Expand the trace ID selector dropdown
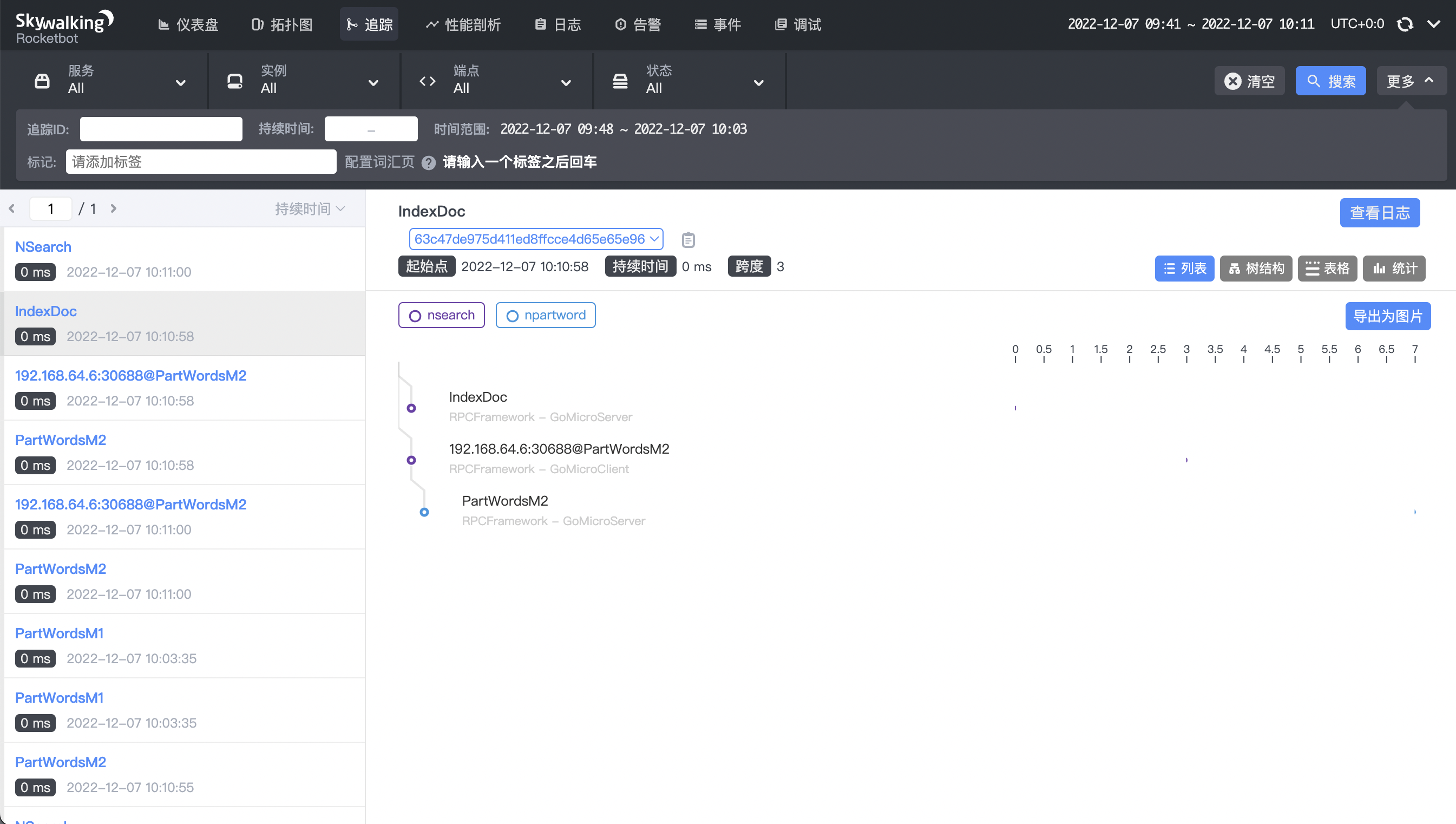The height and width of the screenshot is (824, 1456). click(x=536, y=239)
